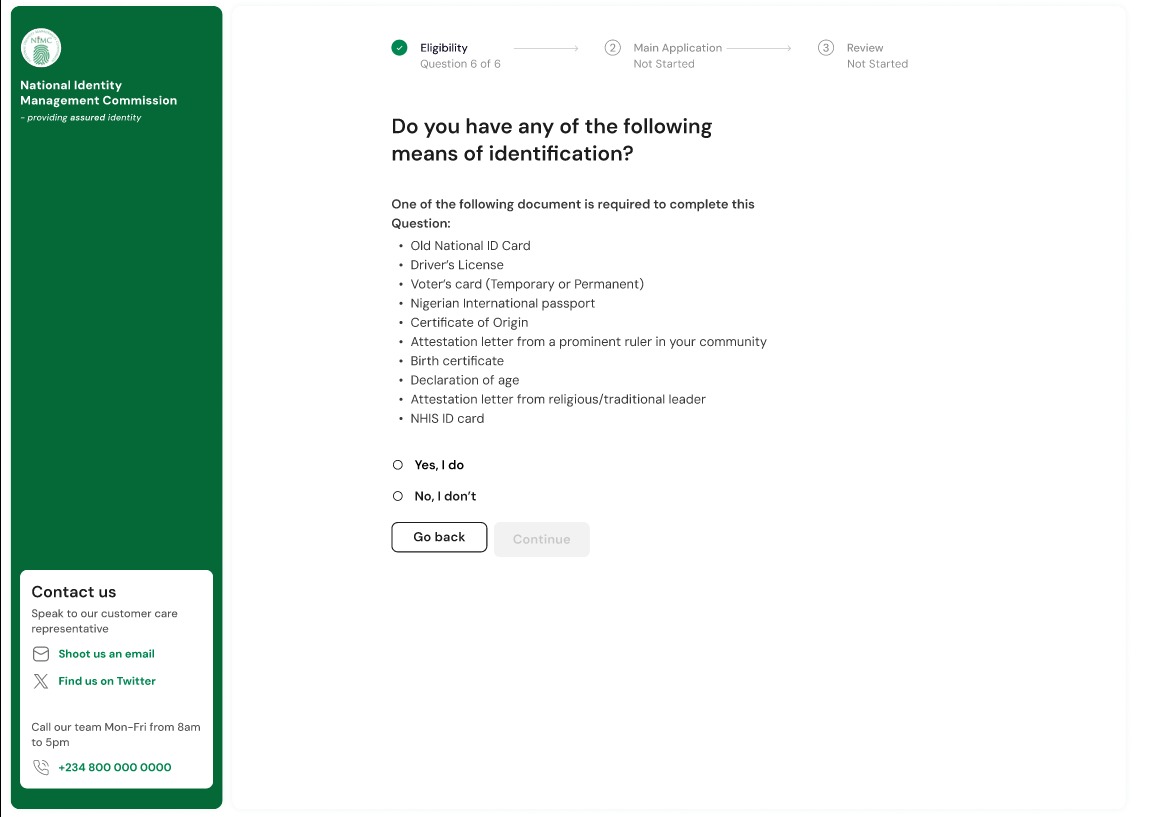Click the Contact us heading
Viewport: 1152px width, 817px height.
coord(73,591)
